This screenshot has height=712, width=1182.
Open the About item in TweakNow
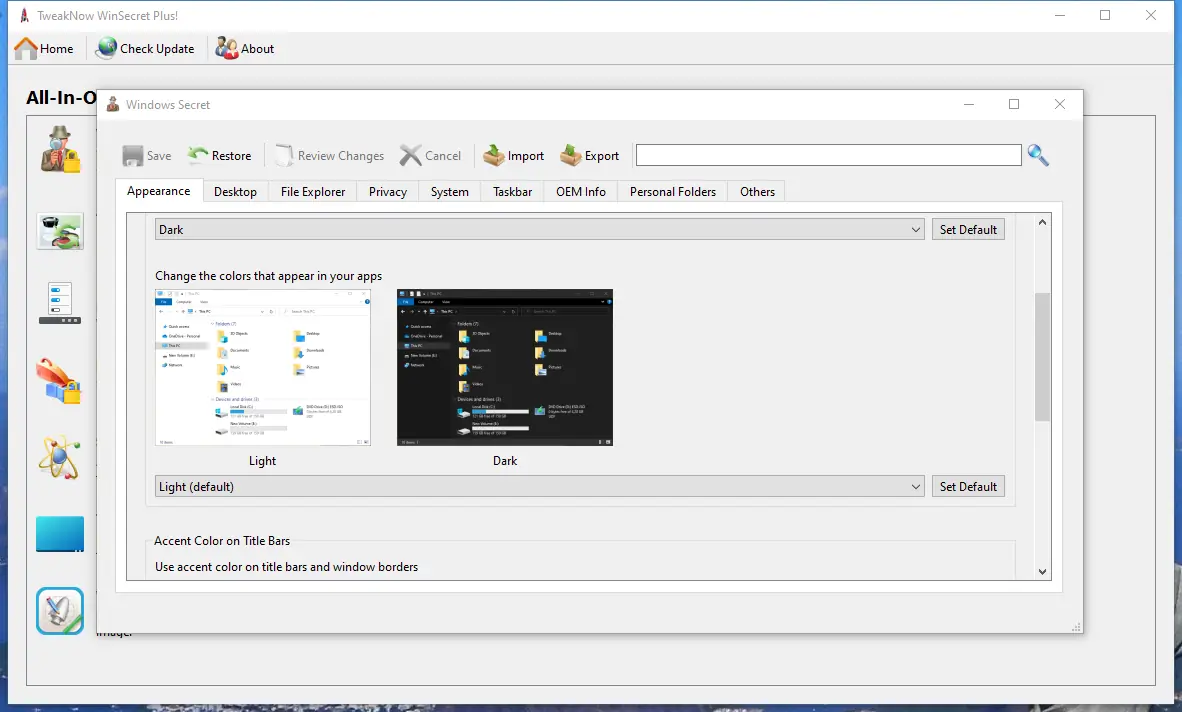click(244, 49)
